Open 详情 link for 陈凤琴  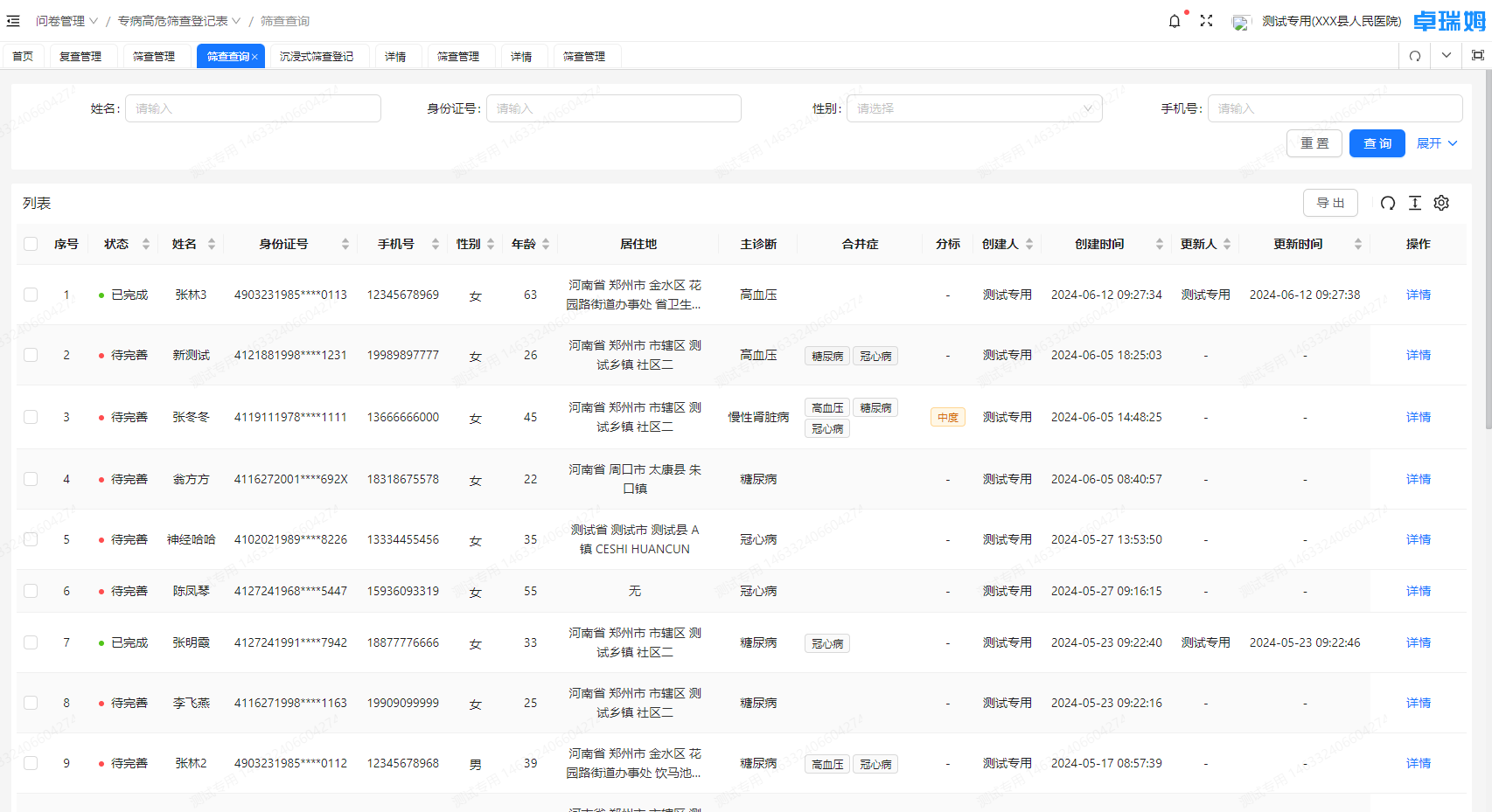tap(1418, 591)
